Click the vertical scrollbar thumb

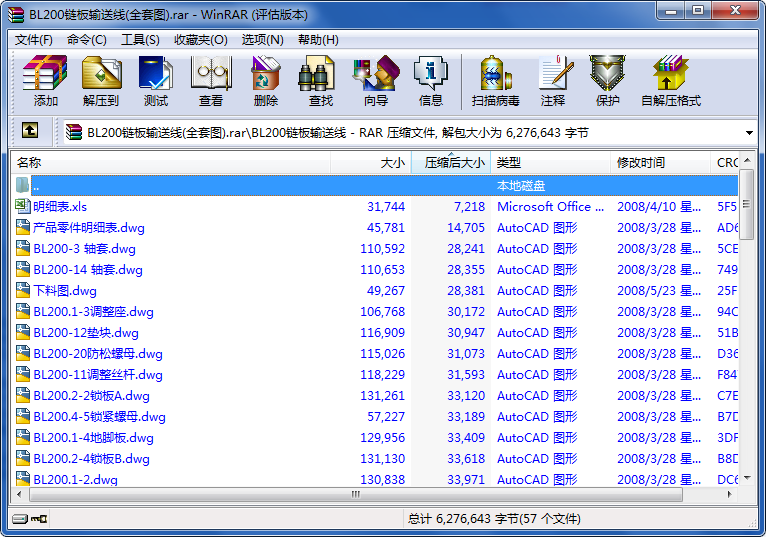click(x=746, y=204)
